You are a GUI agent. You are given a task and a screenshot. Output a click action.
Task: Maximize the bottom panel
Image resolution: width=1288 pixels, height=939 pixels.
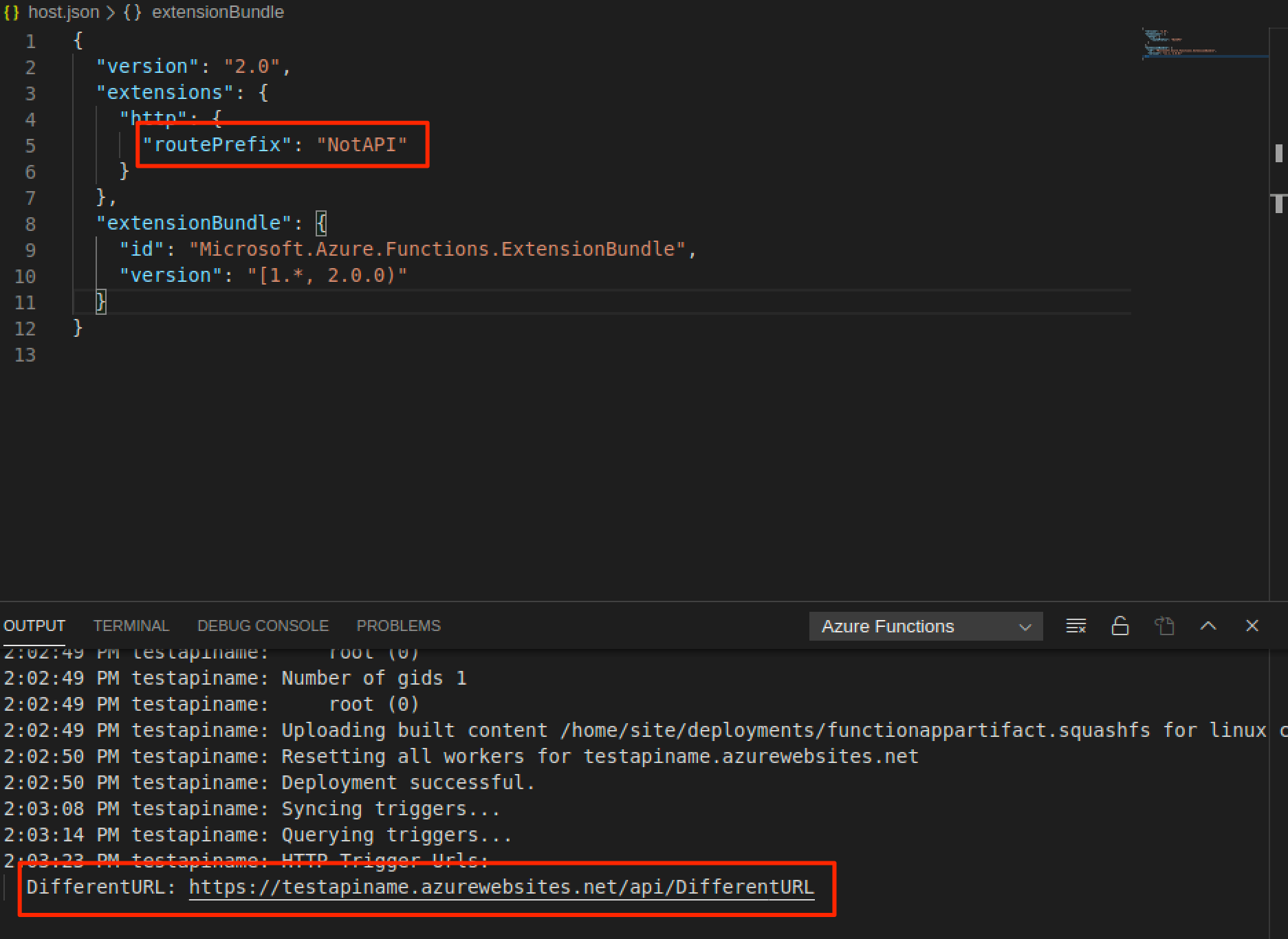pyautogui.click(x=1208, y=626)
